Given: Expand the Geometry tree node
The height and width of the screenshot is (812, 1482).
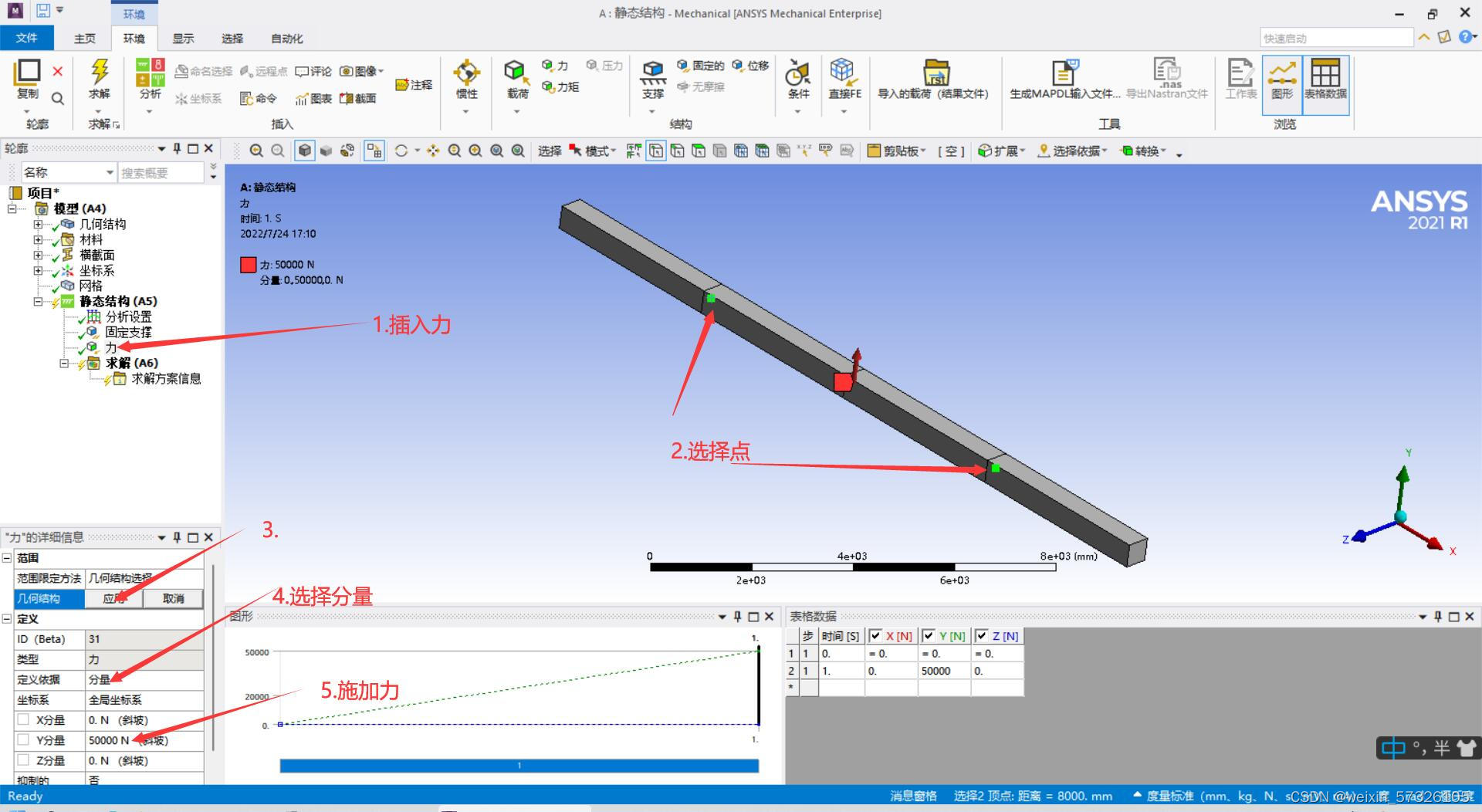Looking at the screenshot, I should 38,225.
